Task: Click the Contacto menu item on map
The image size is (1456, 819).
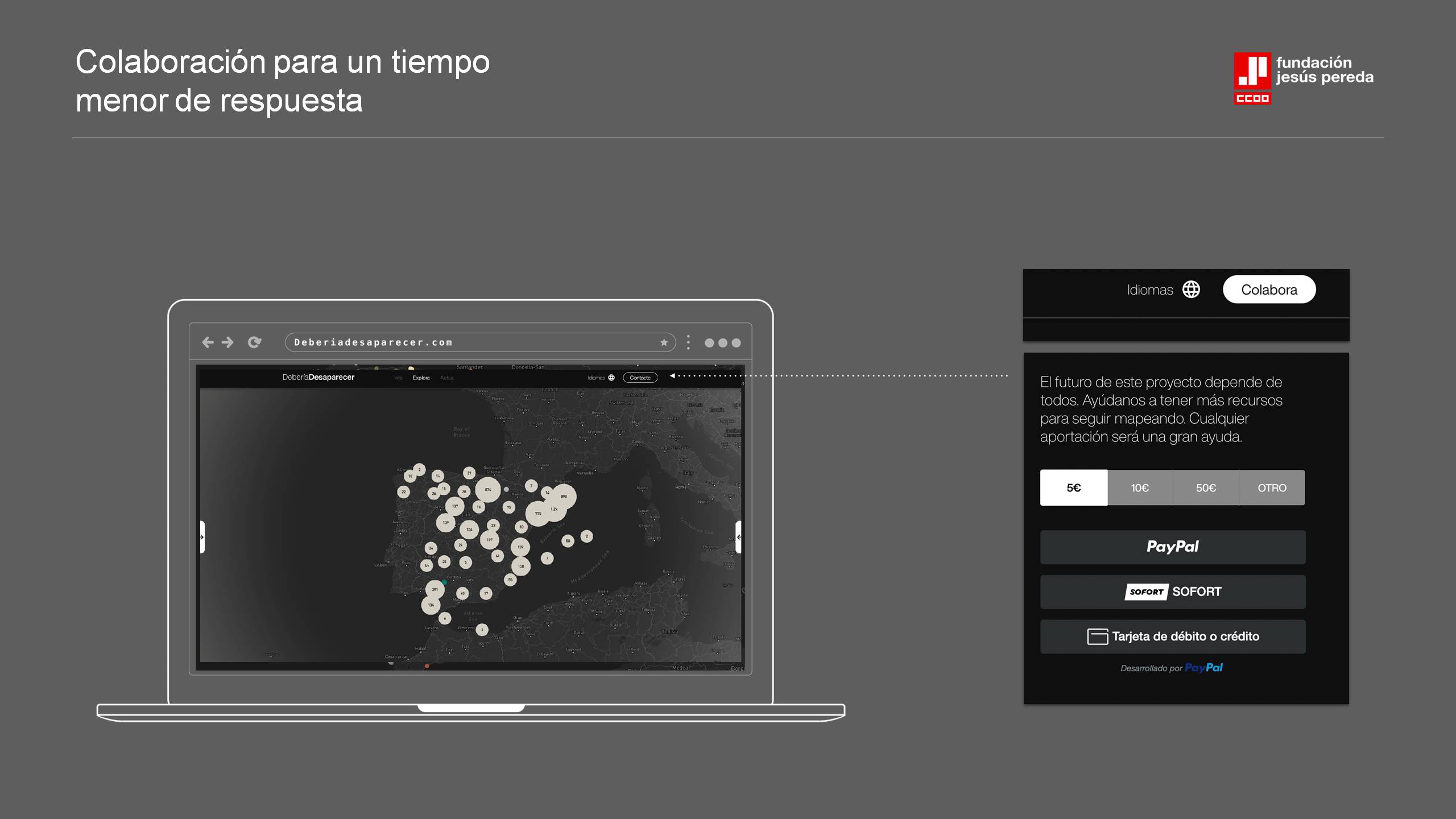Action: tap(640, 377)
